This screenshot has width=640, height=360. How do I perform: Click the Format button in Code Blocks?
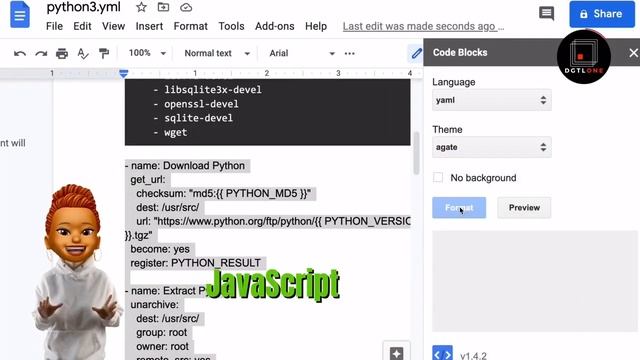point(459,207)
